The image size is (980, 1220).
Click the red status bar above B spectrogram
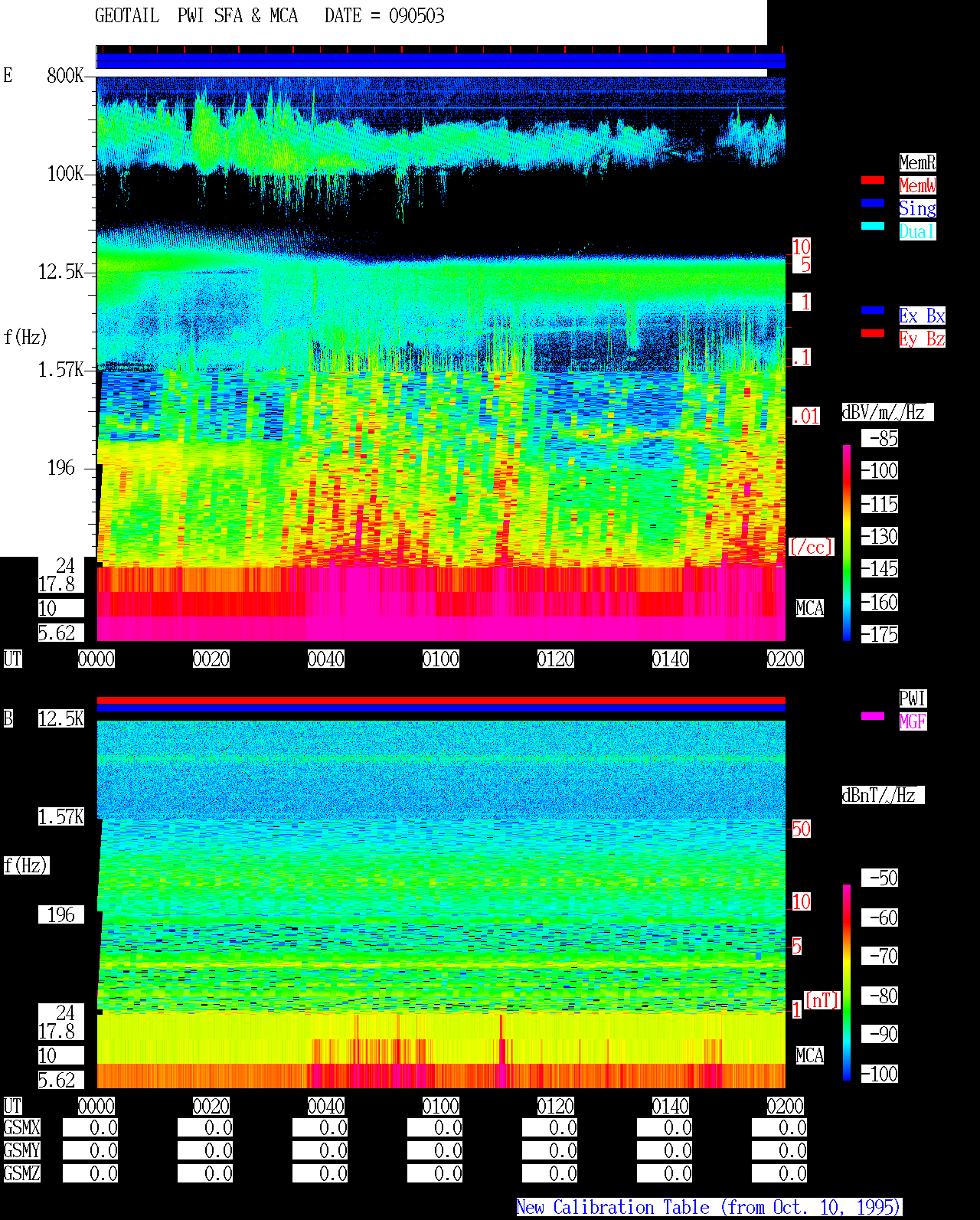click(441, 700)
